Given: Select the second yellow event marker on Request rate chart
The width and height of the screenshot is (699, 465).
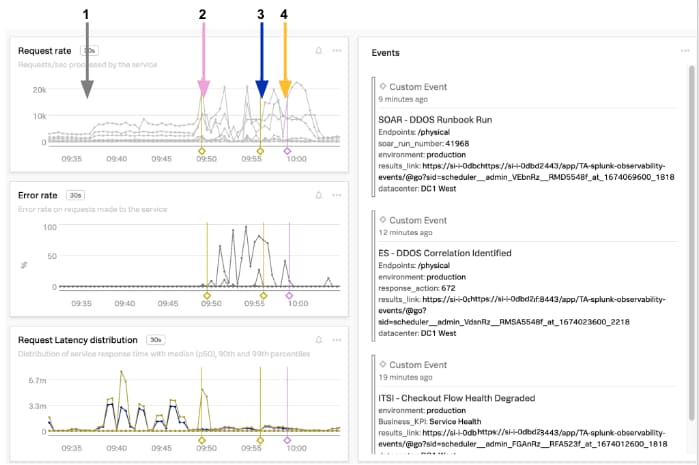Looking at the screenshot, I should [x=260, y=151].
